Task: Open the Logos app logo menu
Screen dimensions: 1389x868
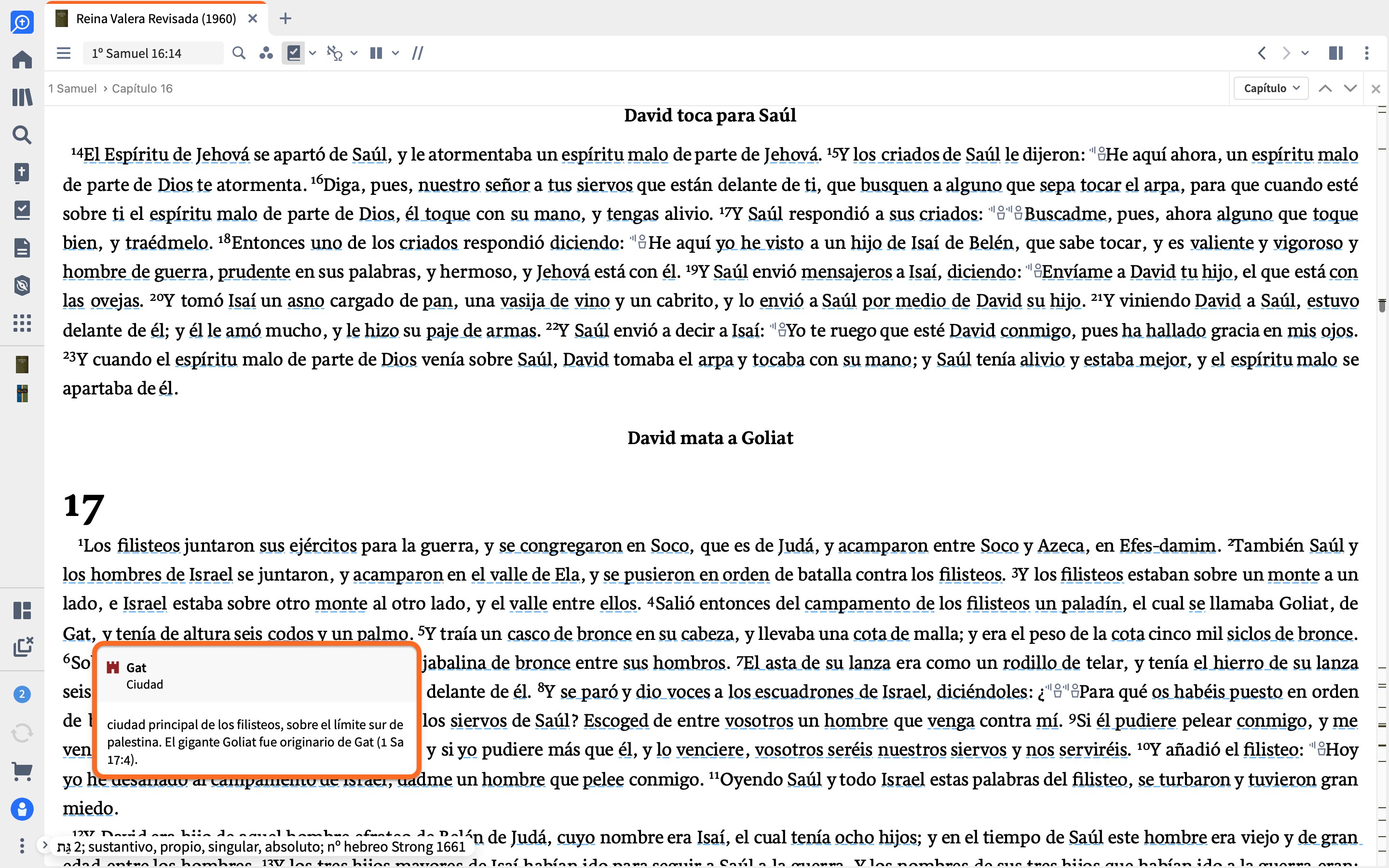Action: coord(22,22)
